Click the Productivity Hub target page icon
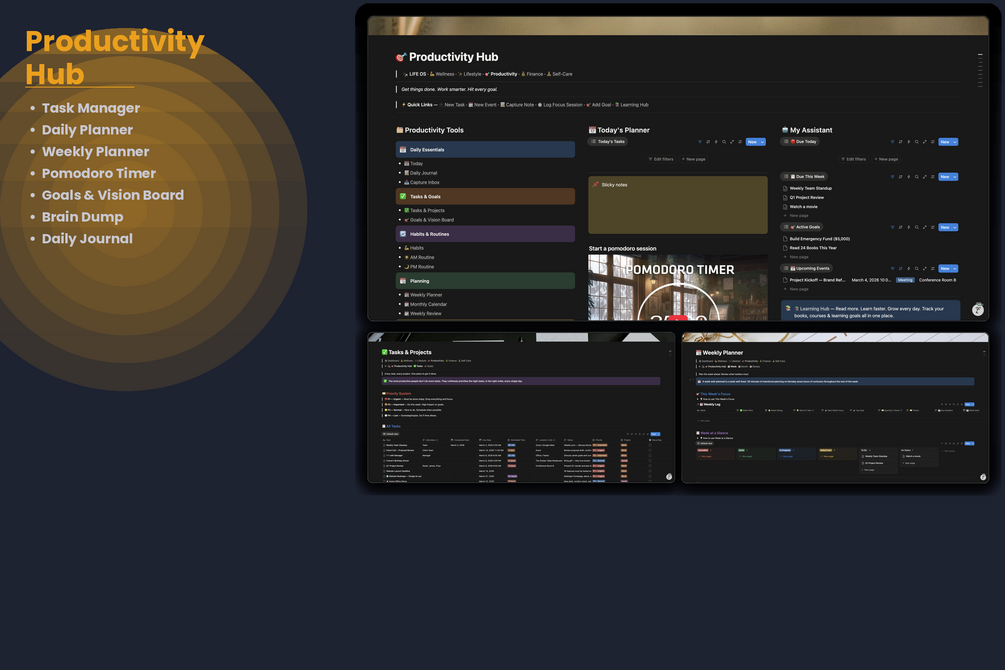Screen dimensions: 1005x670 (401, 57)
